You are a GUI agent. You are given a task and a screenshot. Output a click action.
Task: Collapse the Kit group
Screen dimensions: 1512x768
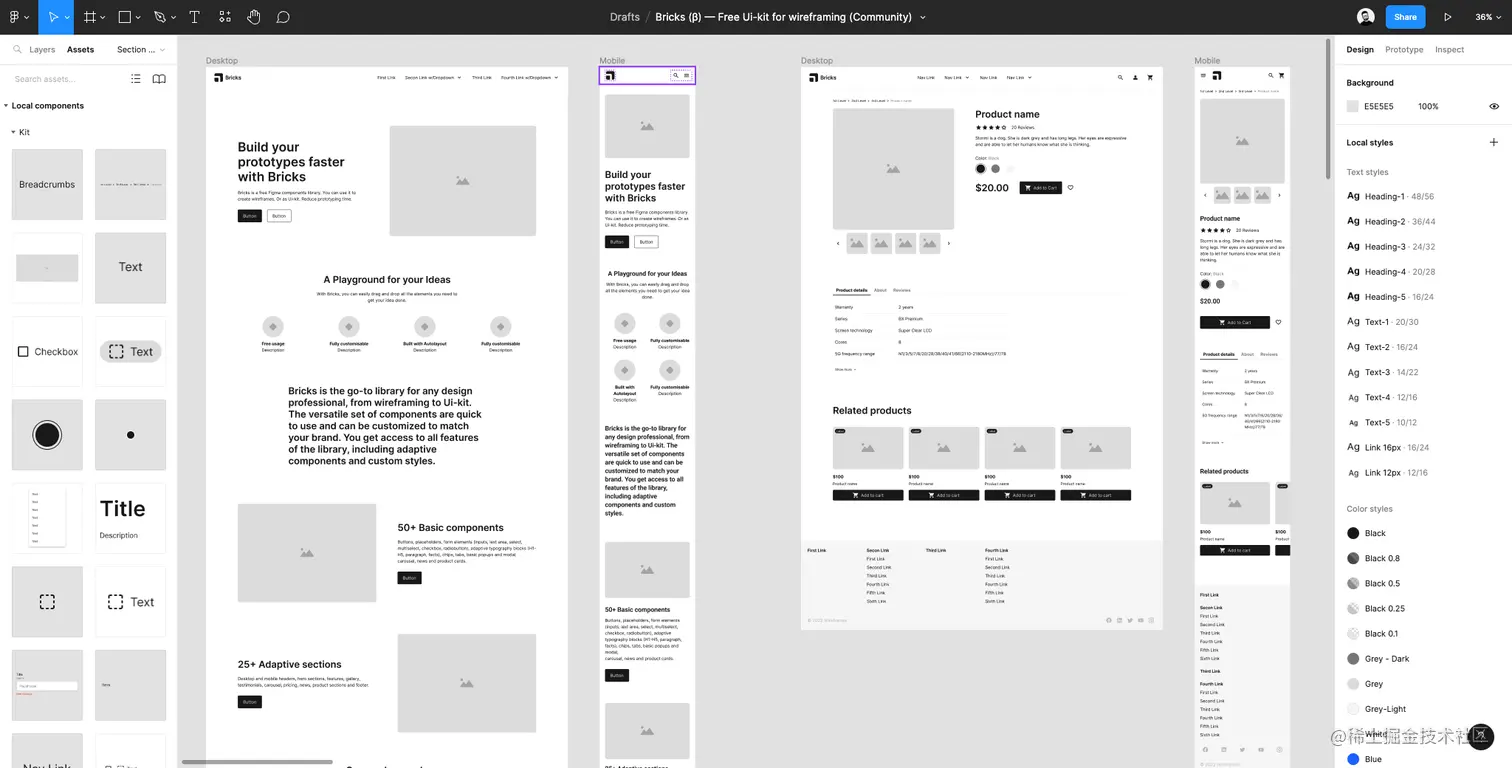click(14, 132)
